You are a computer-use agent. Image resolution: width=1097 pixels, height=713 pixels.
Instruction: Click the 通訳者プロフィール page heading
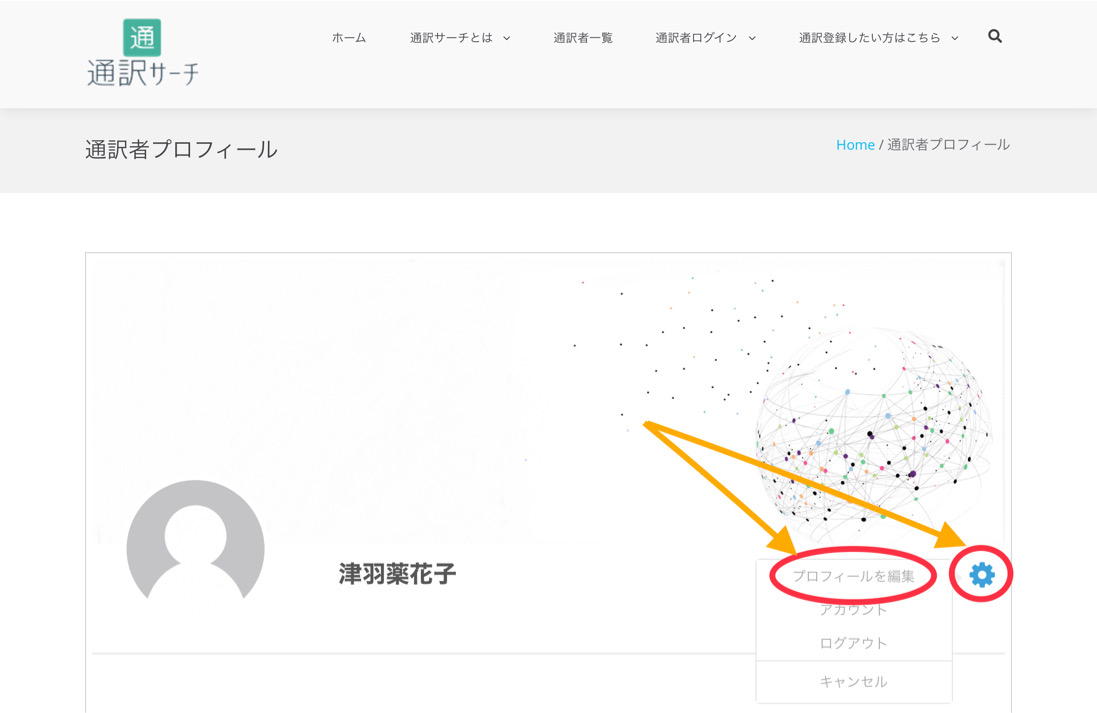click(181, 150)
